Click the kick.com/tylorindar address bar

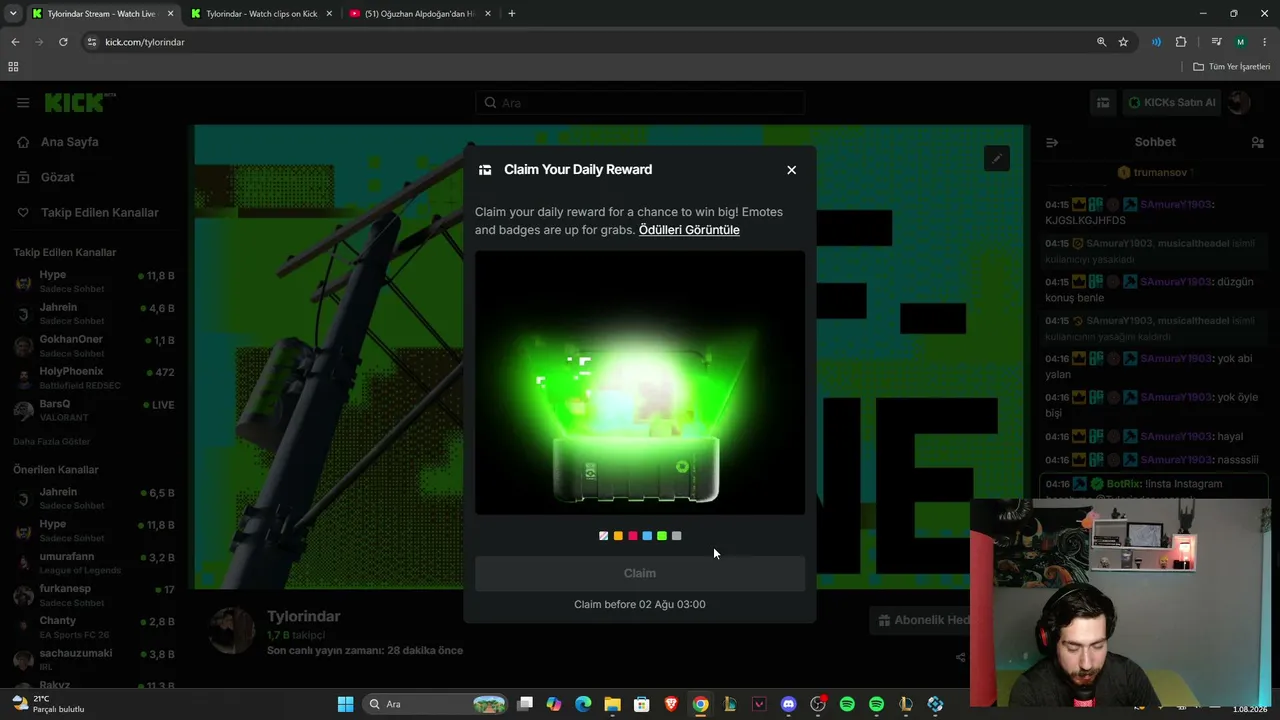click(145, 42)
